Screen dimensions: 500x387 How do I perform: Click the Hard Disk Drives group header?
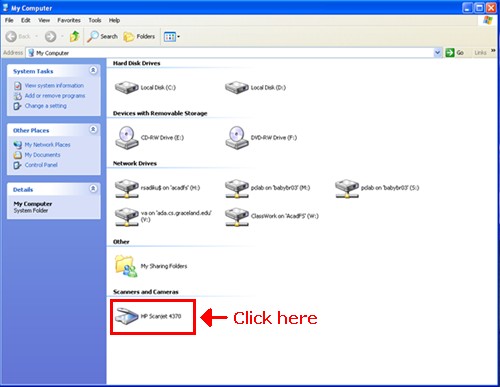click(x=136, y=63)
